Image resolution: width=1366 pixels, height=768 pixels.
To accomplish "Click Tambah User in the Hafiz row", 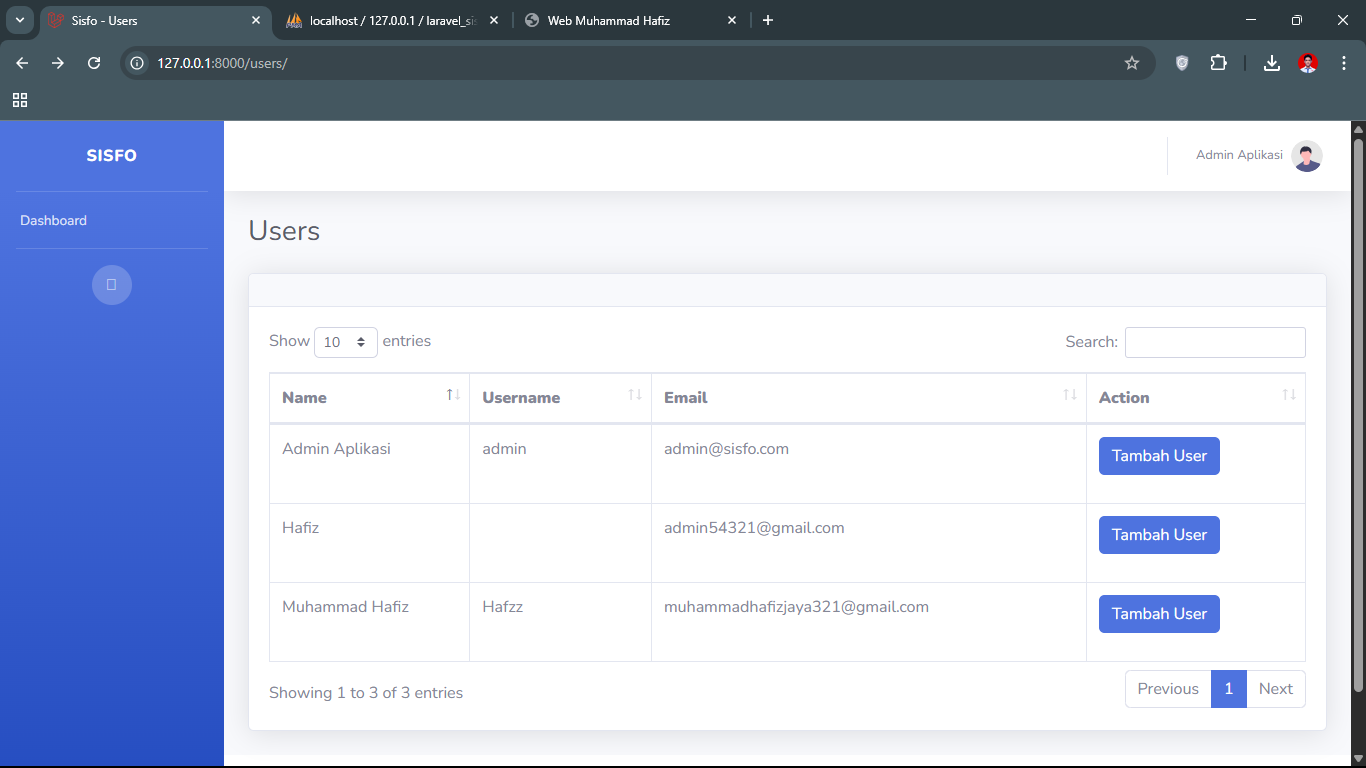I will (x=1158, y=535).
